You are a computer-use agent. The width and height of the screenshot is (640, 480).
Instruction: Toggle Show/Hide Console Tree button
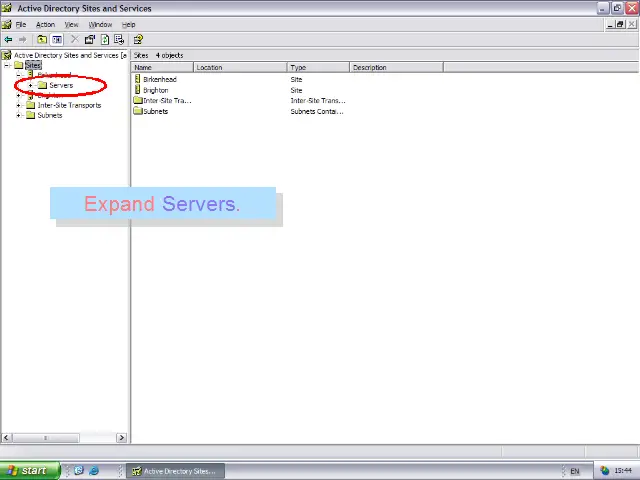pyautogui.click(x=57, y=40)
